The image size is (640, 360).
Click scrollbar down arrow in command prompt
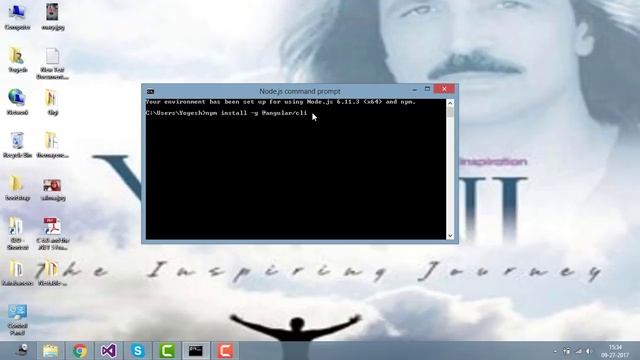[450, 236]
